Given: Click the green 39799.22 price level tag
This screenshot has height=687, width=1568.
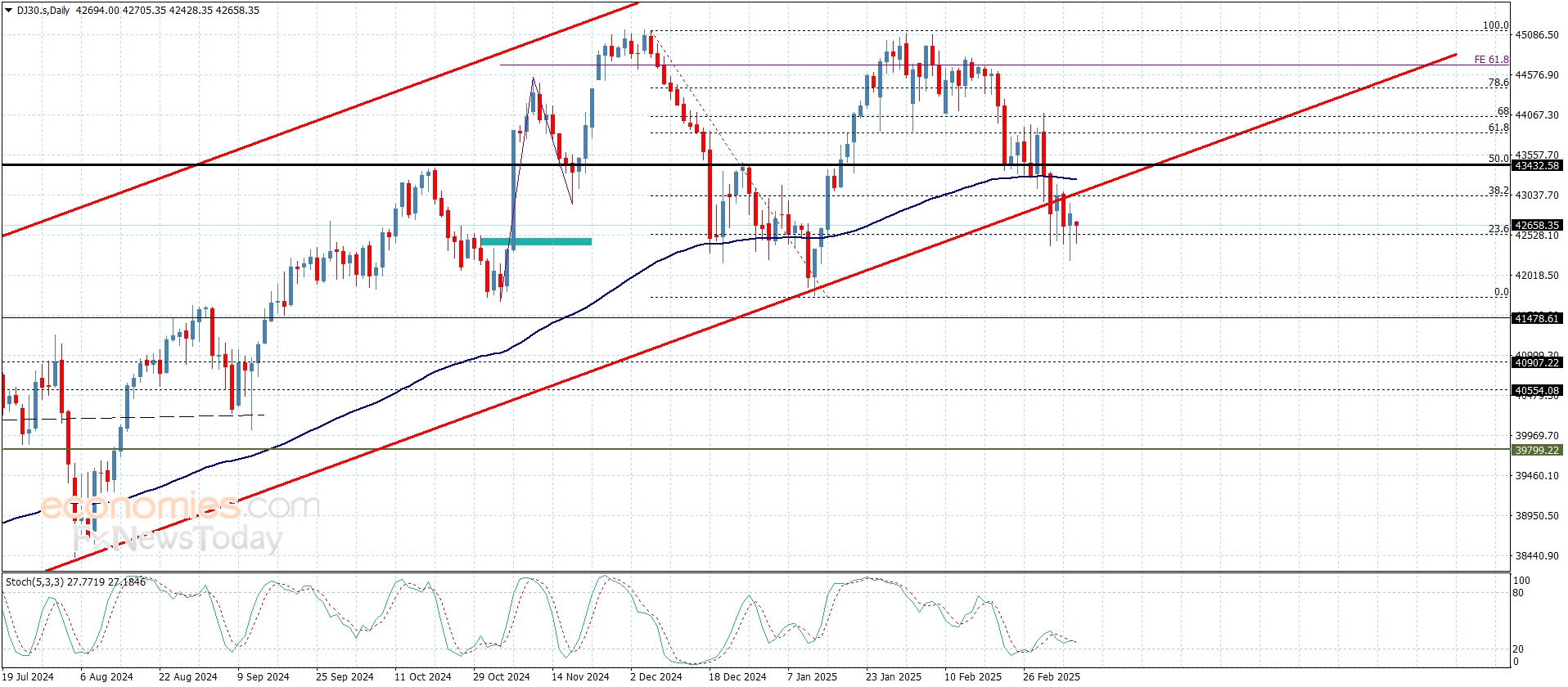Looking at the screenshot, I should pos(1537,450).
